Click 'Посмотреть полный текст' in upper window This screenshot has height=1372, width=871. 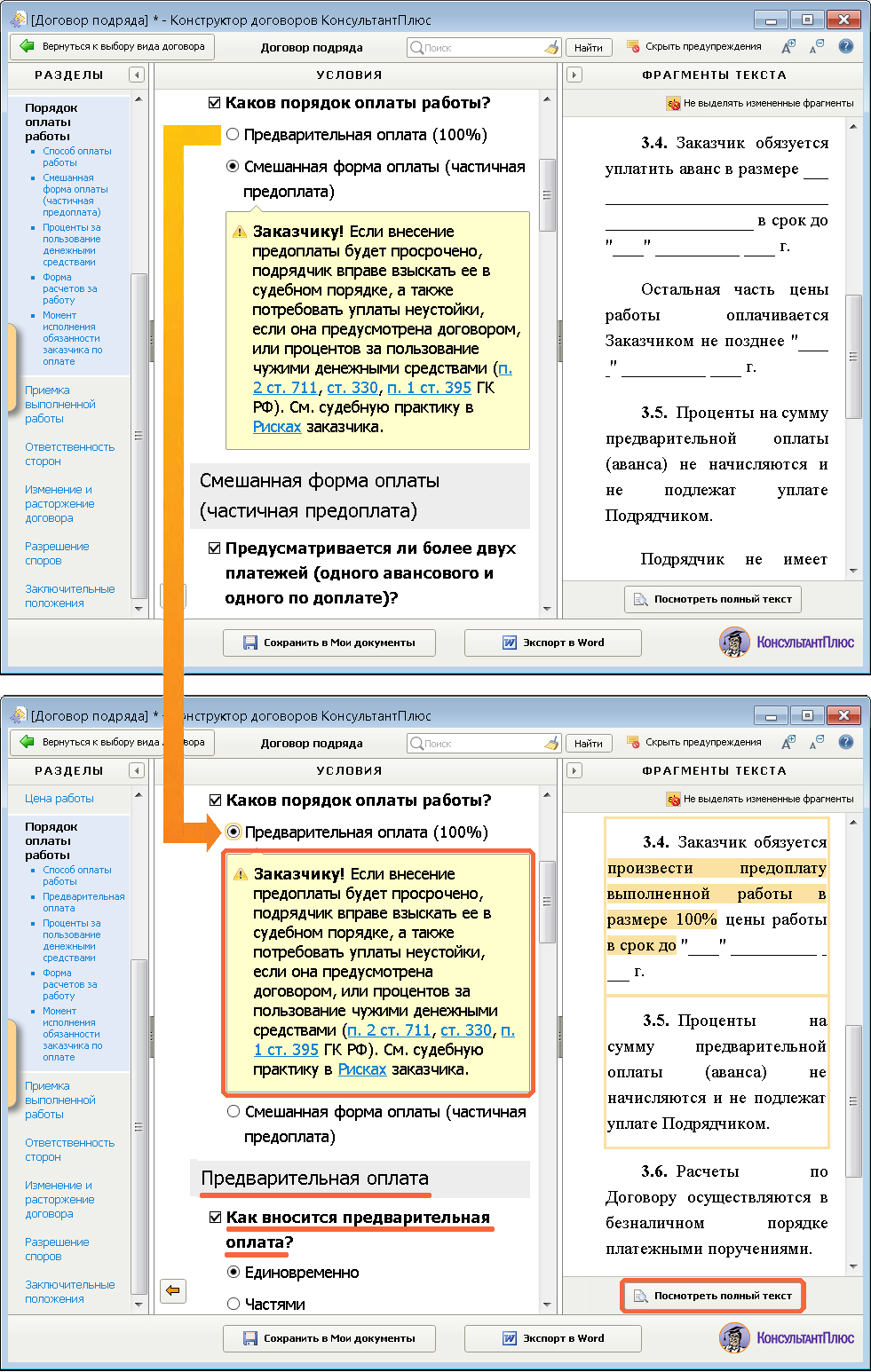[713, 599]
